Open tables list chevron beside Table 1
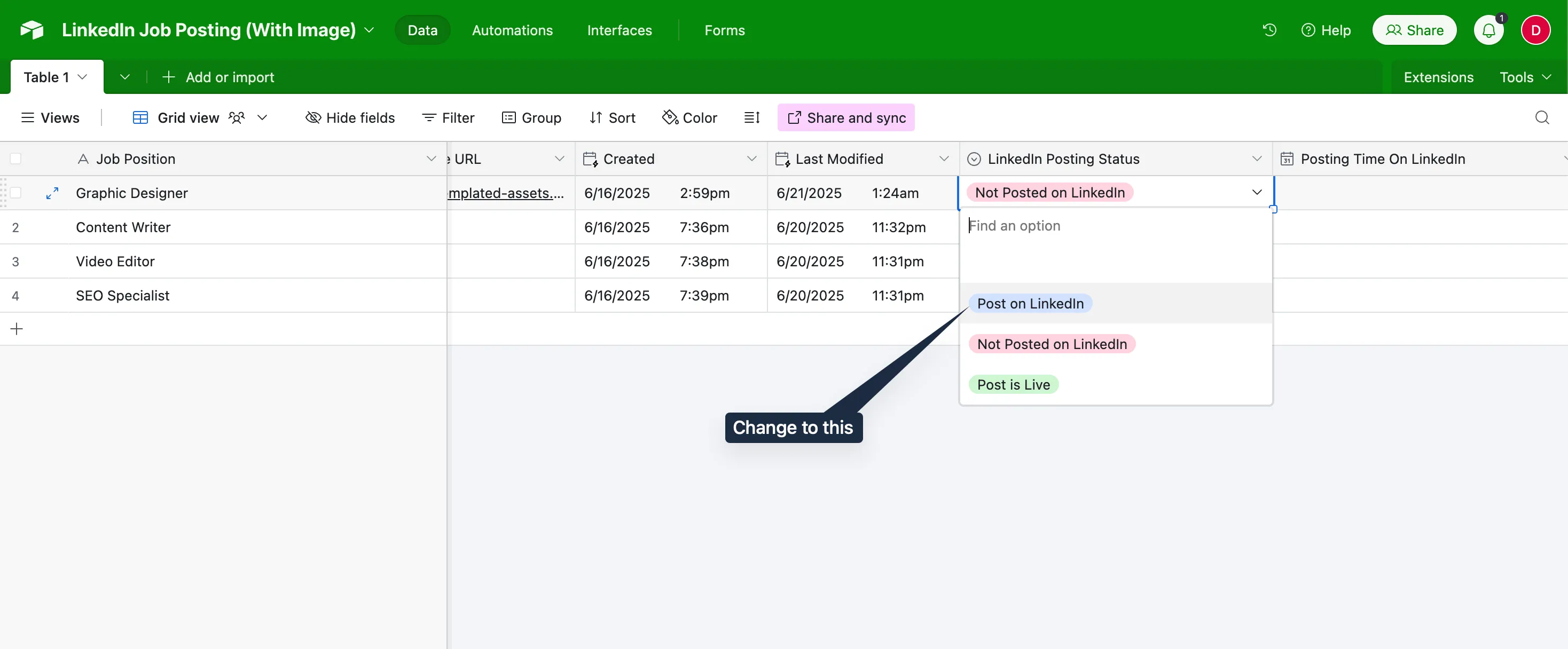This screenshot has height=649, width=1568. coord(125,77)
